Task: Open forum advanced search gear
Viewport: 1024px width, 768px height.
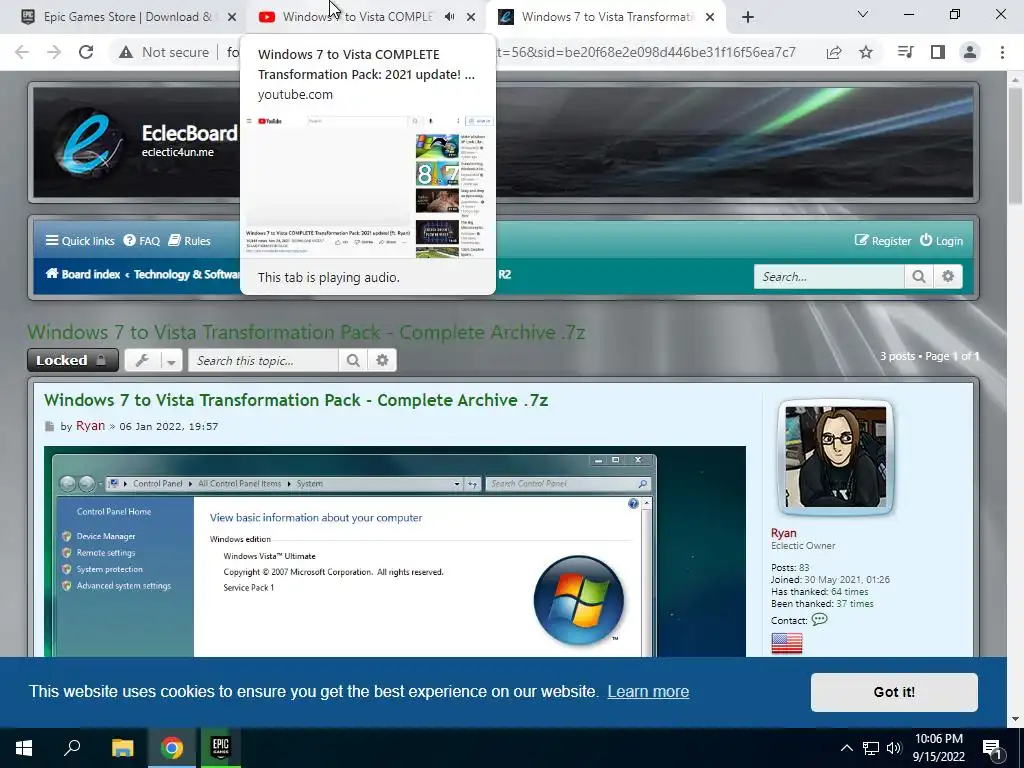Action: [x=948, y=277]
